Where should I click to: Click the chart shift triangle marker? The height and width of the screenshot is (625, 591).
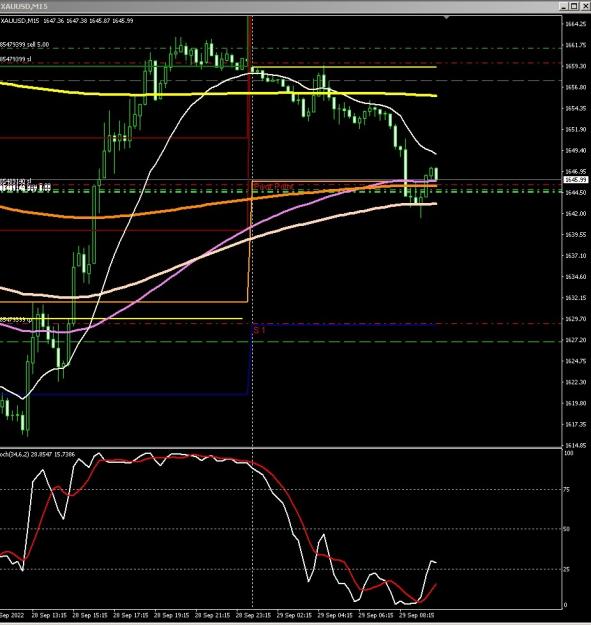tap(446, 18)
